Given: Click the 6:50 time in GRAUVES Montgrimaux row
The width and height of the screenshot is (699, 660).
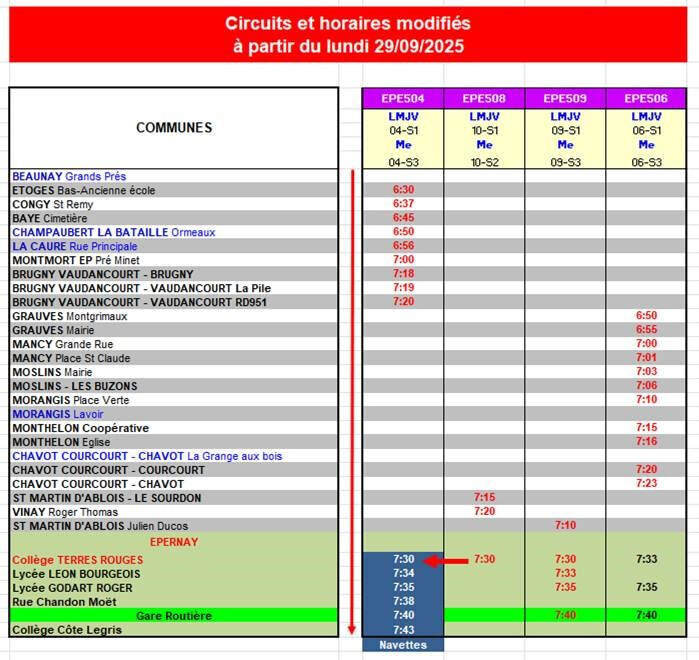Looking at the screenshot, I should (x=646, y=316).
